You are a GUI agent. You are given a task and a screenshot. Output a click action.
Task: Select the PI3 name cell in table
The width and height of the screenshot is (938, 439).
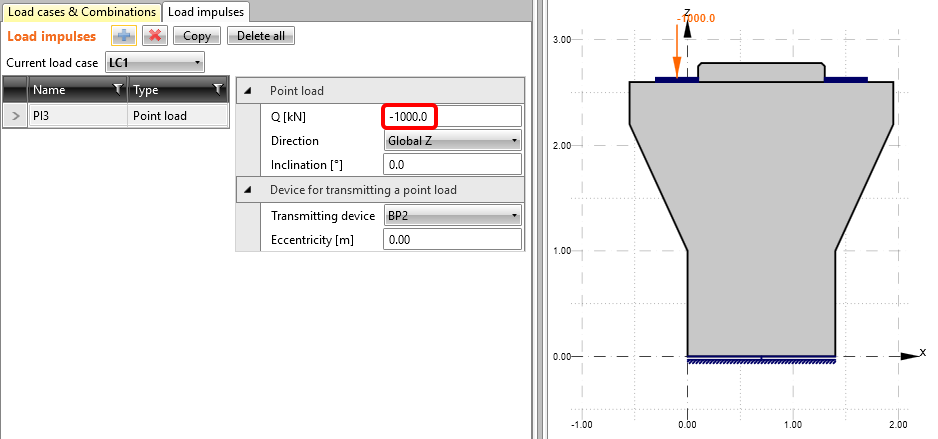(x=77, y=116)
